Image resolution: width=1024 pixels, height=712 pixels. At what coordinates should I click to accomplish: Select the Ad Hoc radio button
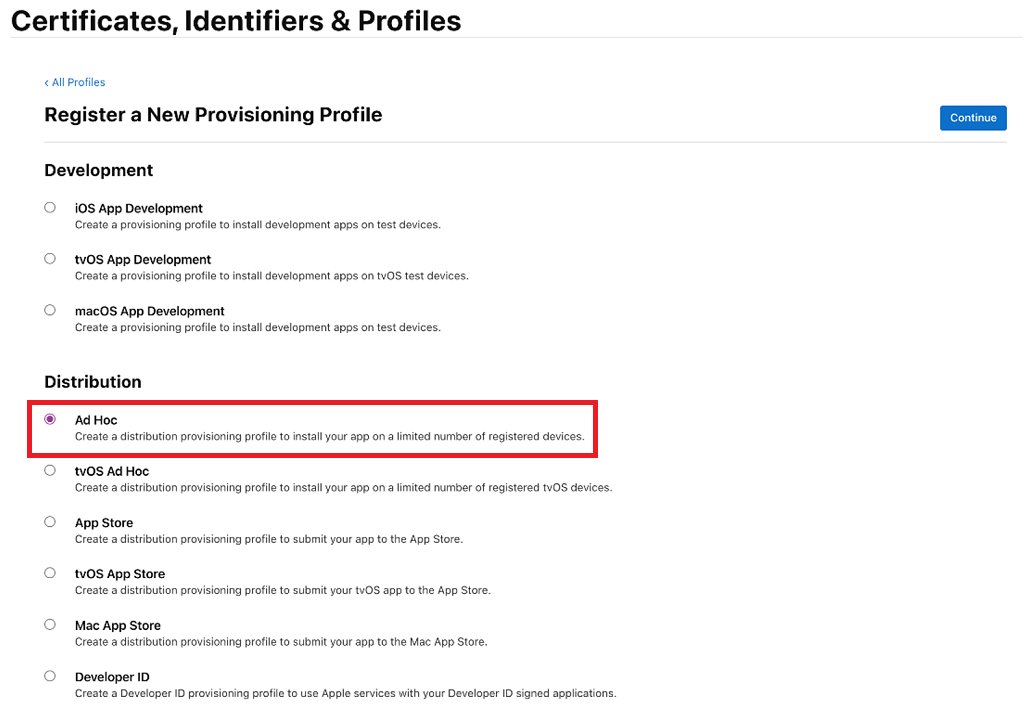pos(50,419)
